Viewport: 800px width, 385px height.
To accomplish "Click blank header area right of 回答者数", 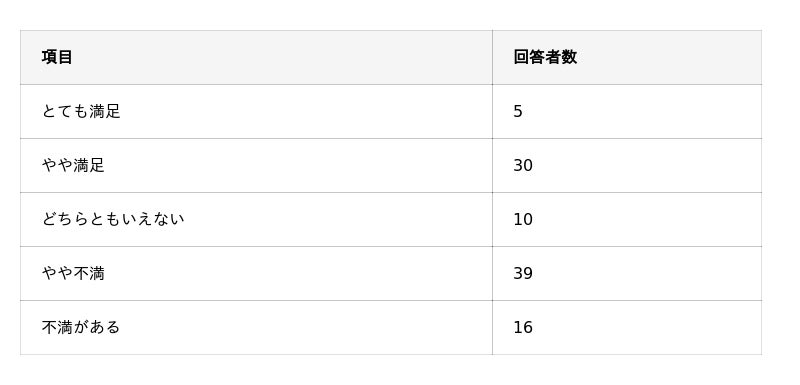I will pos(669,57).
